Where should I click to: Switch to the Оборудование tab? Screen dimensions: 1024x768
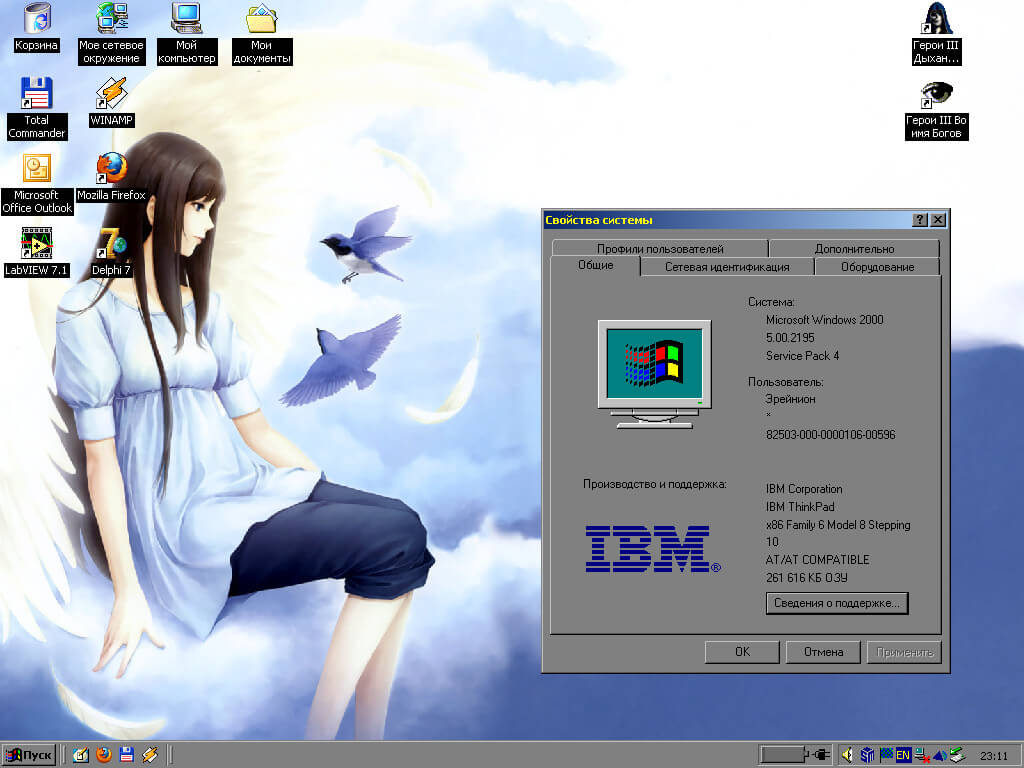click(x=876, y=267)
